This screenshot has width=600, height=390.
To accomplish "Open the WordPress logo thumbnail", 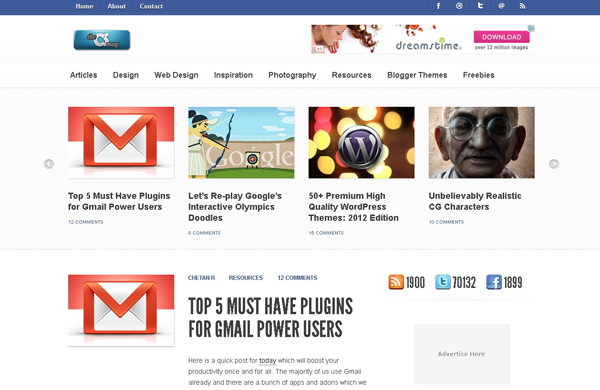I will tap(361, 142).
